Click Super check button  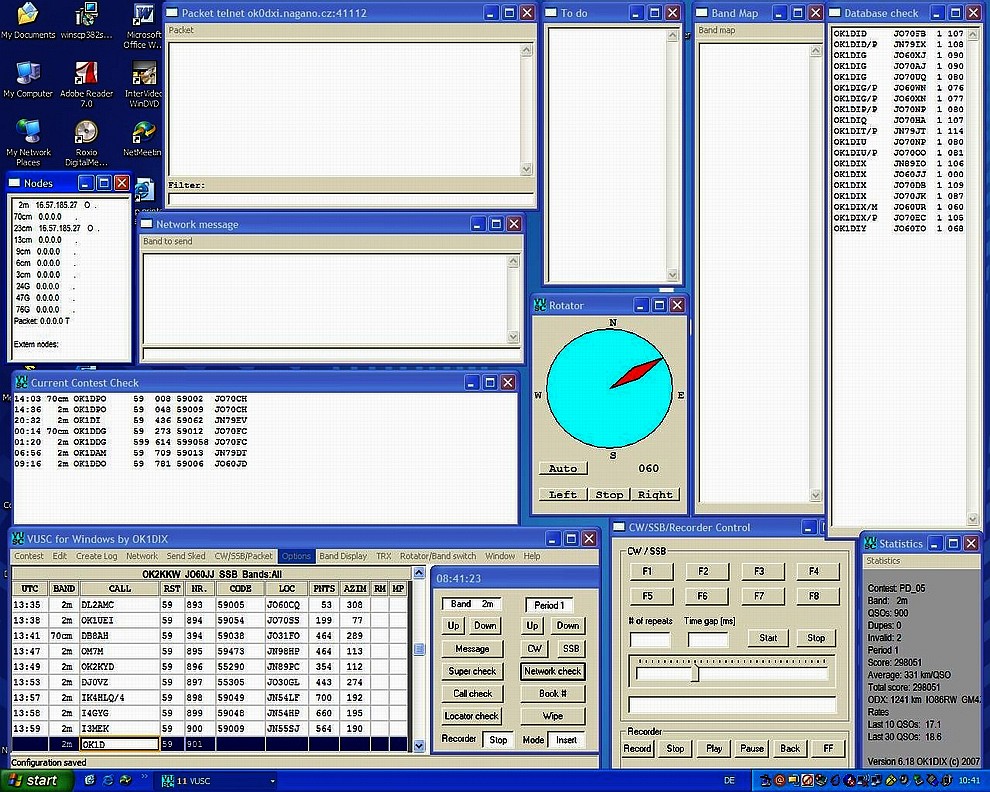pos(472,671)
